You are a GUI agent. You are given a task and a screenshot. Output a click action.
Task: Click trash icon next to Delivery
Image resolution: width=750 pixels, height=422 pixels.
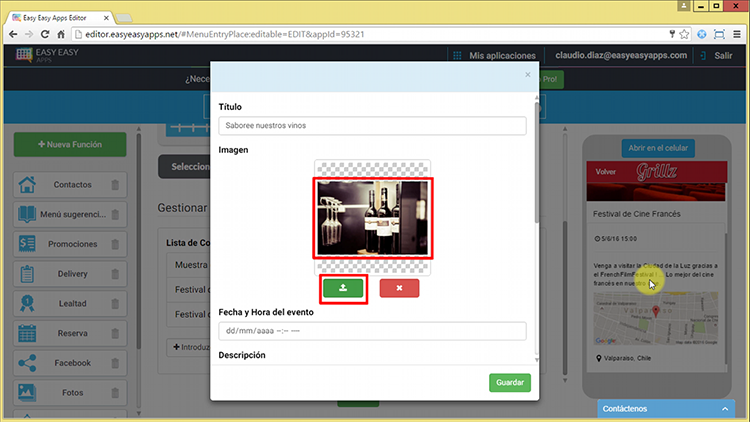coord(115,274)
